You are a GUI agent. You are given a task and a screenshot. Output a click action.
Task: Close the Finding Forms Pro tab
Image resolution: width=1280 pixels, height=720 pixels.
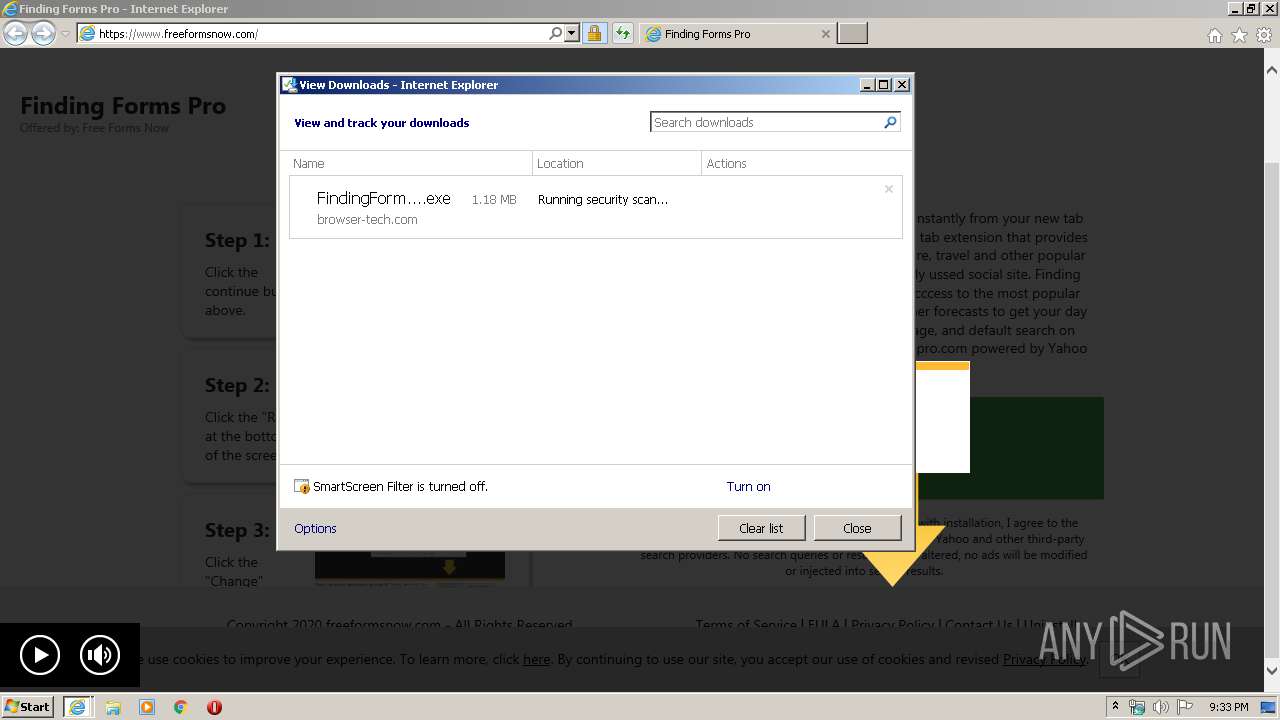[x=825, y=33]
